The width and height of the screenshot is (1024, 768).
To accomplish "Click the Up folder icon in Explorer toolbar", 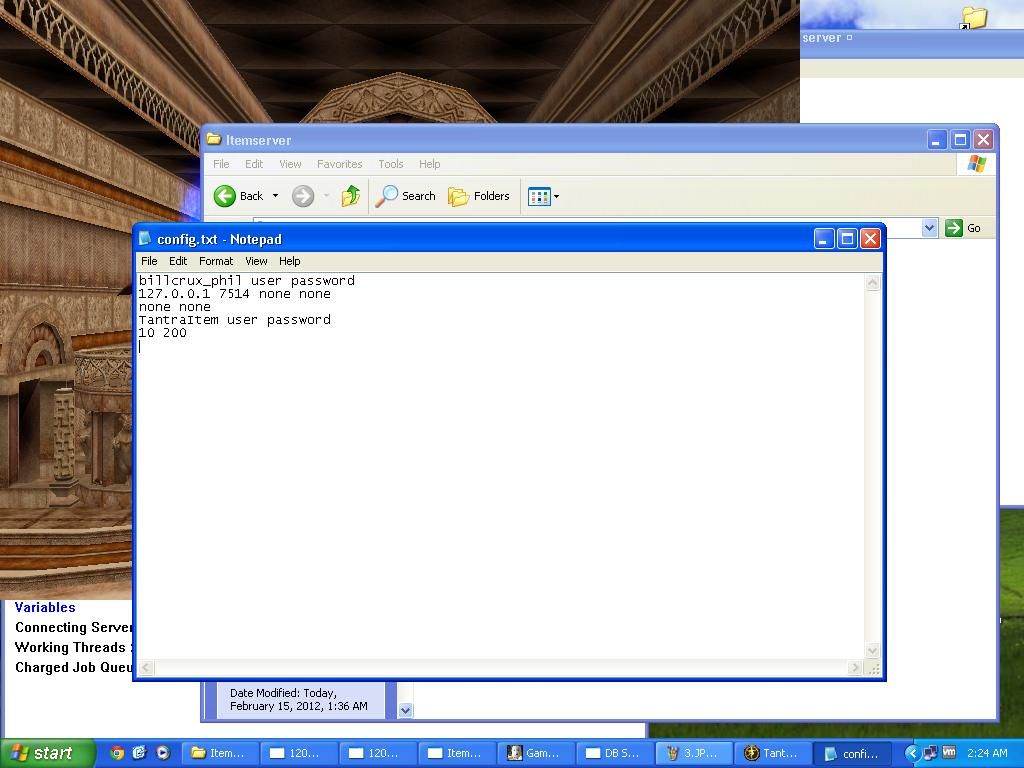I will pos(350,196).
